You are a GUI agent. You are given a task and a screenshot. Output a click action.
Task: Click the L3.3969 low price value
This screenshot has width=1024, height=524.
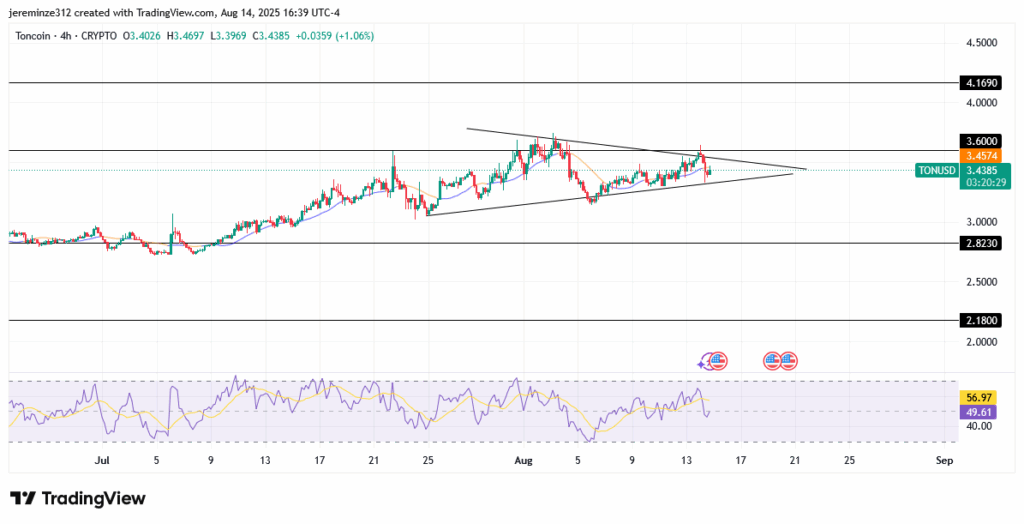coord(229,37)
